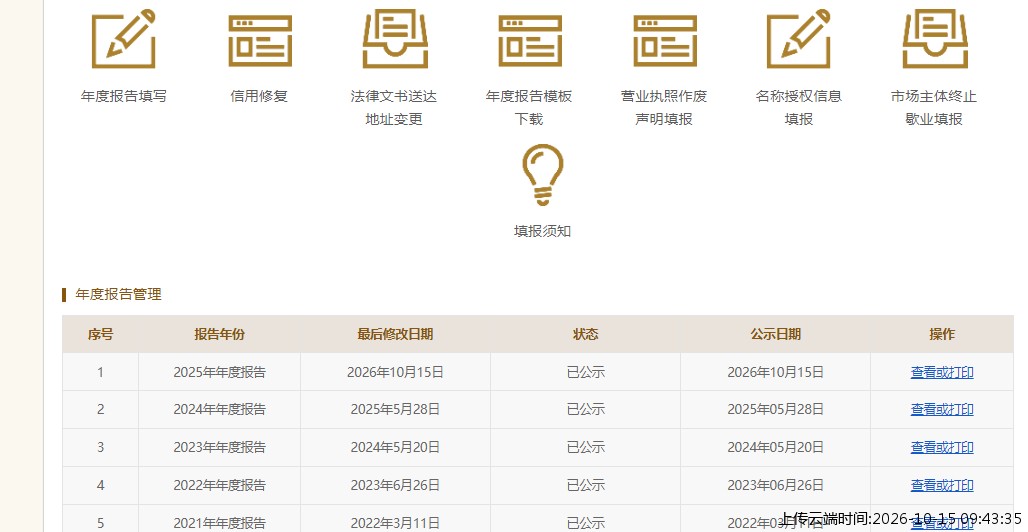The width and height of the screenshot is (1028, 532).
Task: Click the 2025年5月28日 last-modified date
Action: tap(395, 410)
